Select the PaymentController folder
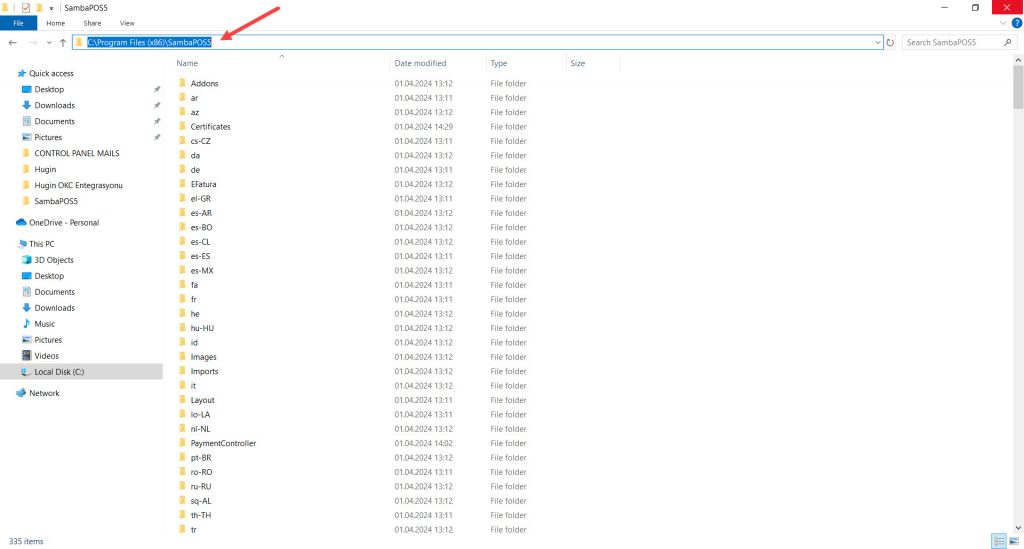1024x549 pixels. [x=223, y=443]
